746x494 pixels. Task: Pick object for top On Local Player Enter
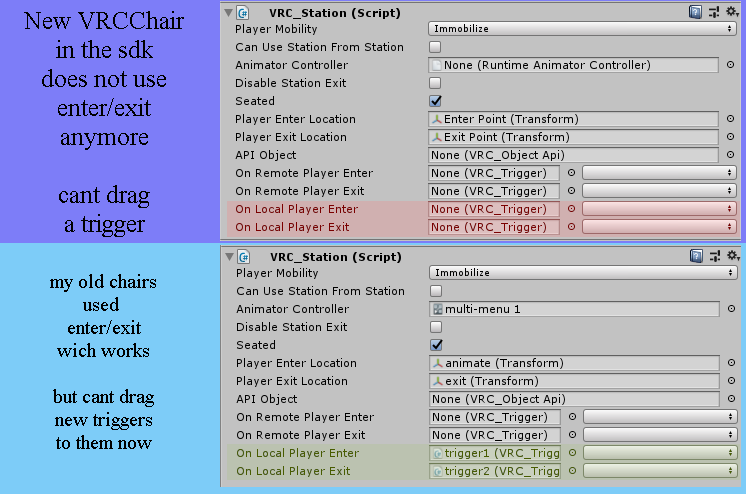pyautogui.click(x=571, y=209)
